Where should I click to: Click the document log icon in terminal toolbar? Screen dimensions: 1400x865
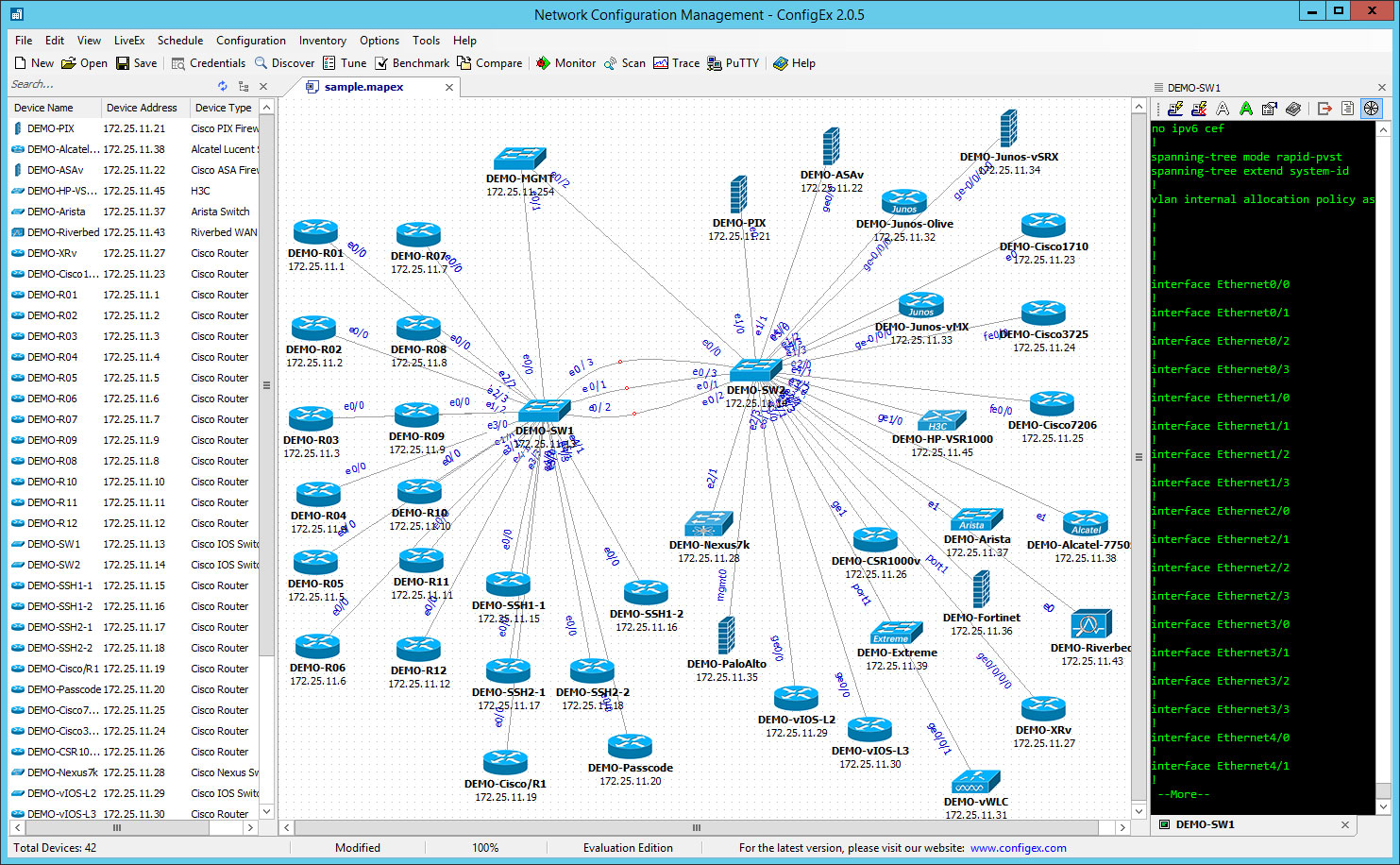click(x=1347, y=109)
